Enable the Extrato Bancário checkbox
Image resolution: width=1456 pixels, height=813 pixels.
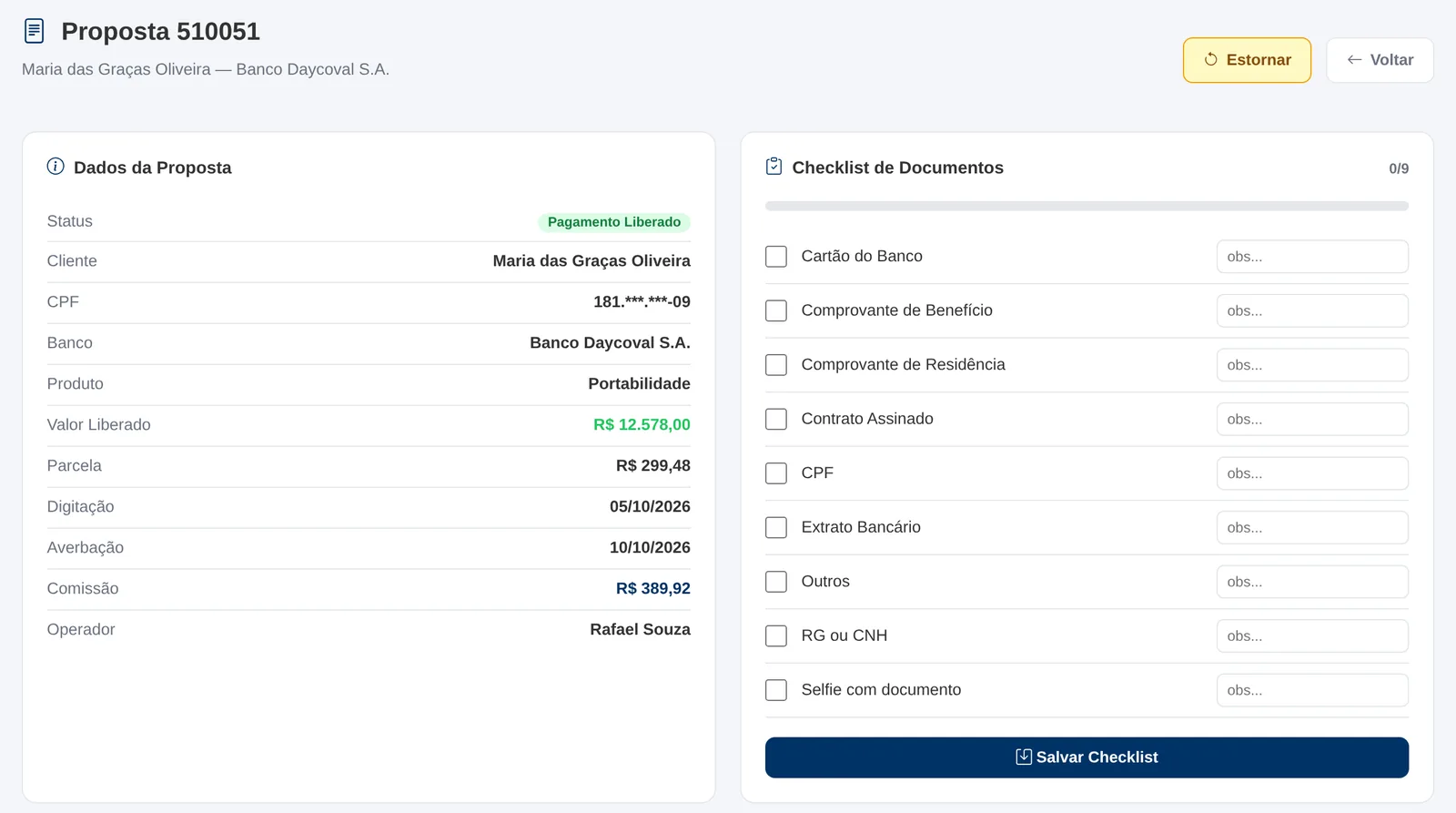click(x=776, y=527)
